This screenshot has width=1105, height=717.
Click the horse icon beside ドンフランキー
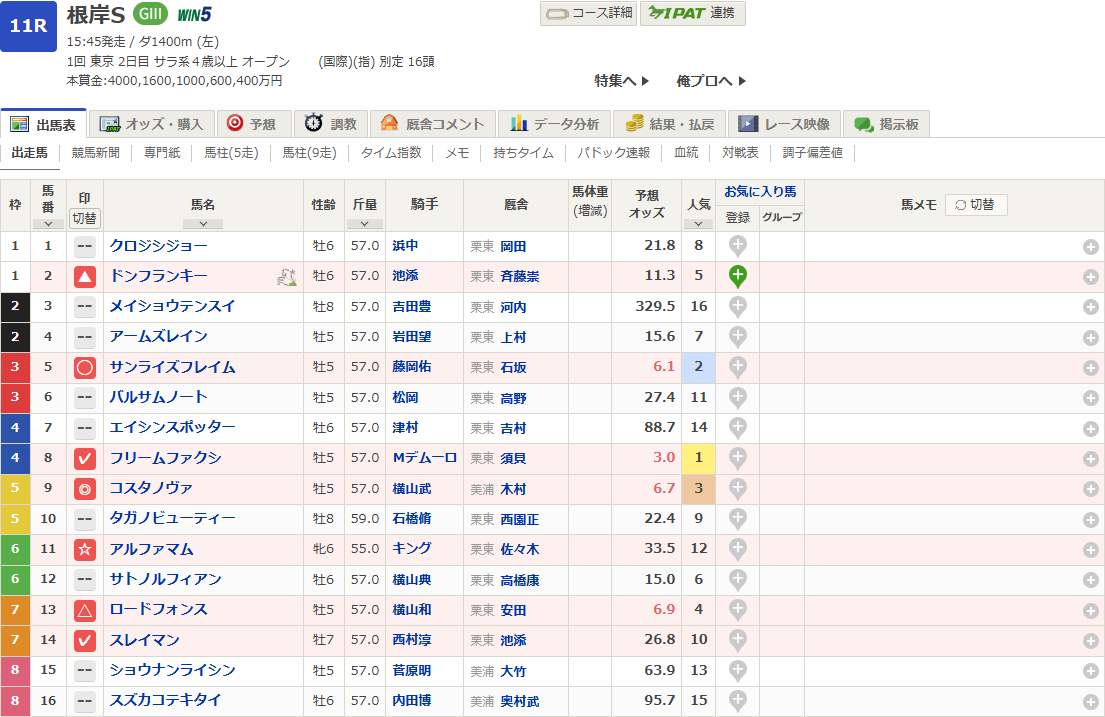click(285, 277)
